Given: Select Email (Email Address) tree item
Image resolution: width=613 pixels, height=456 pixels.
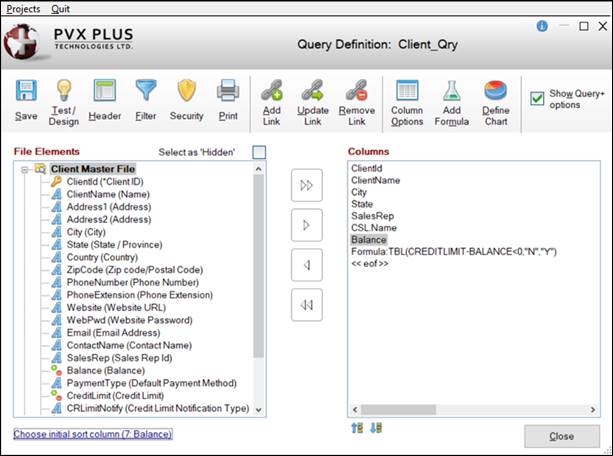Looking at the screenshot, I should [x=113, y=333].
